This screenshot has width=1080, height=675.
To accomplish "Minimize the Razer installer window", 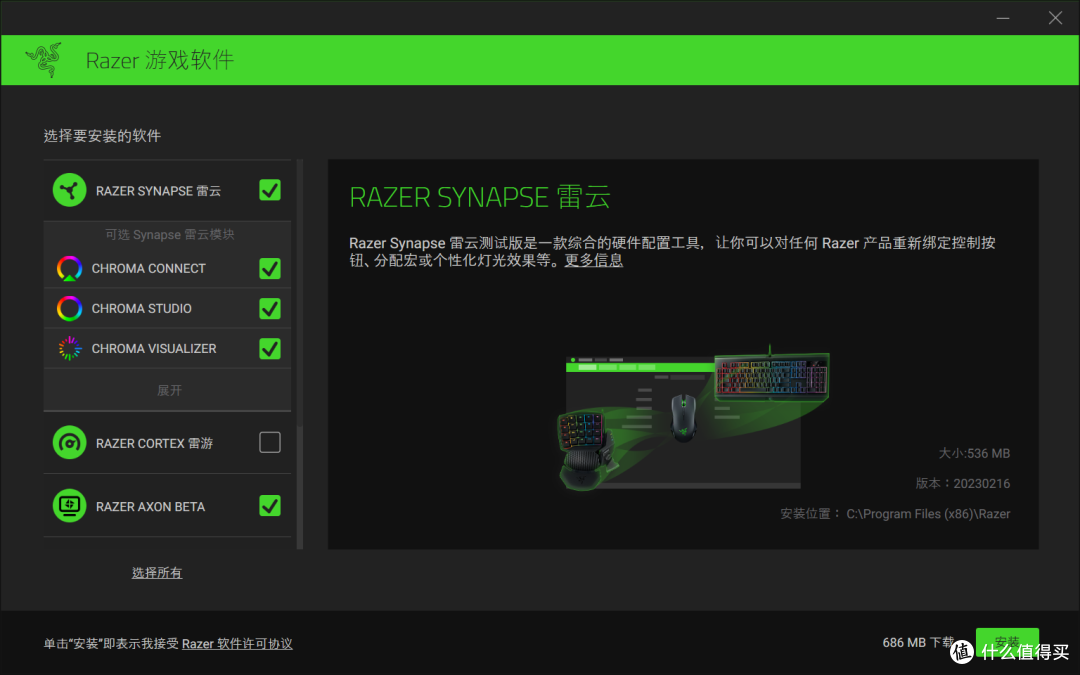I will coord(1003,18).
